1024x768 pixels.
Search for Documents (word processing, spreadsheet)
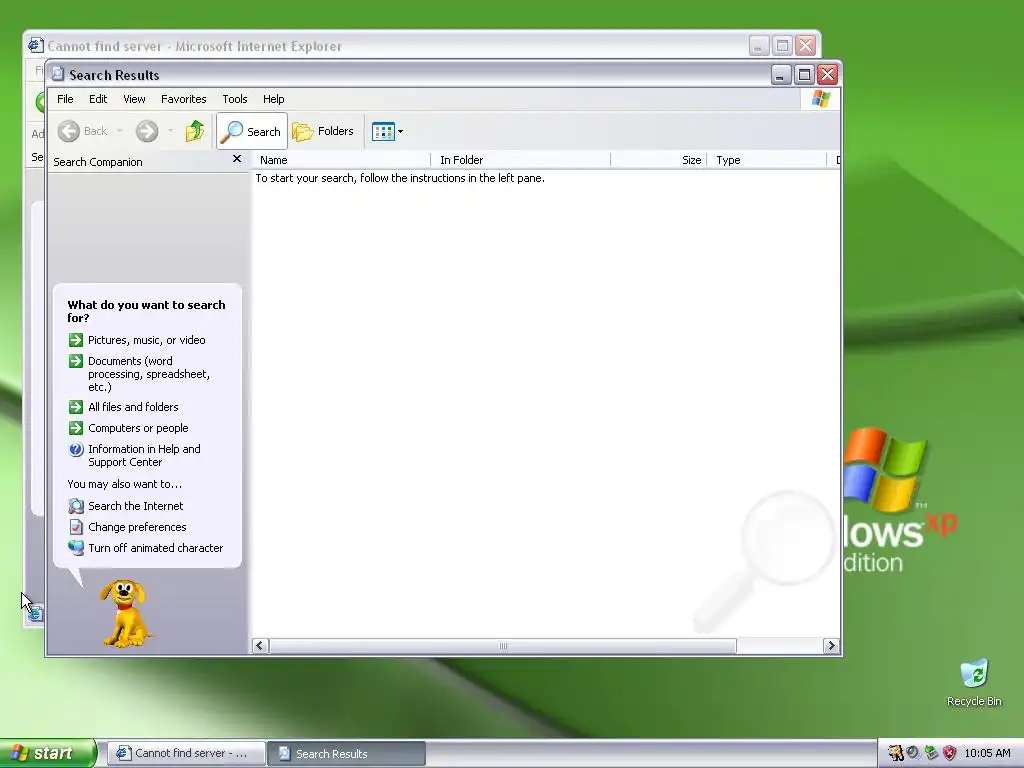(x=149, y=374)
